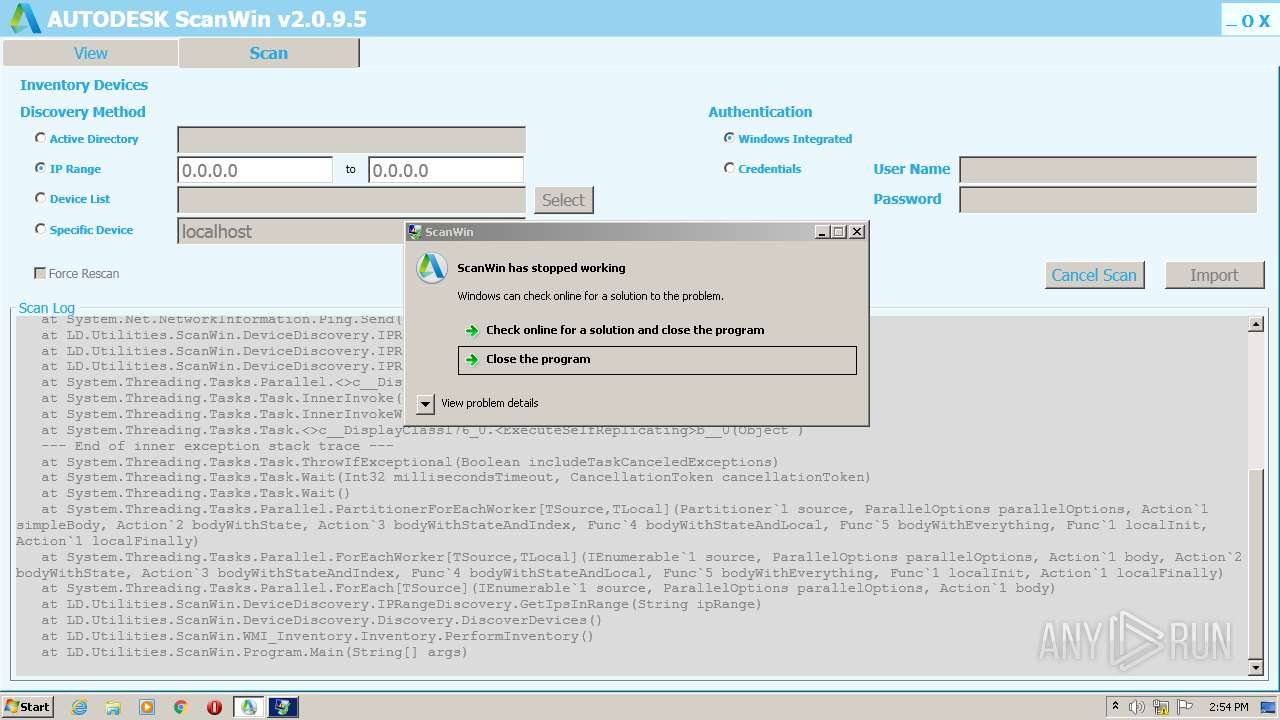The width and height of the screenshot is (1280, 720).
Task: Show hidden system tray icons
Action: (x=1115, y=707)
